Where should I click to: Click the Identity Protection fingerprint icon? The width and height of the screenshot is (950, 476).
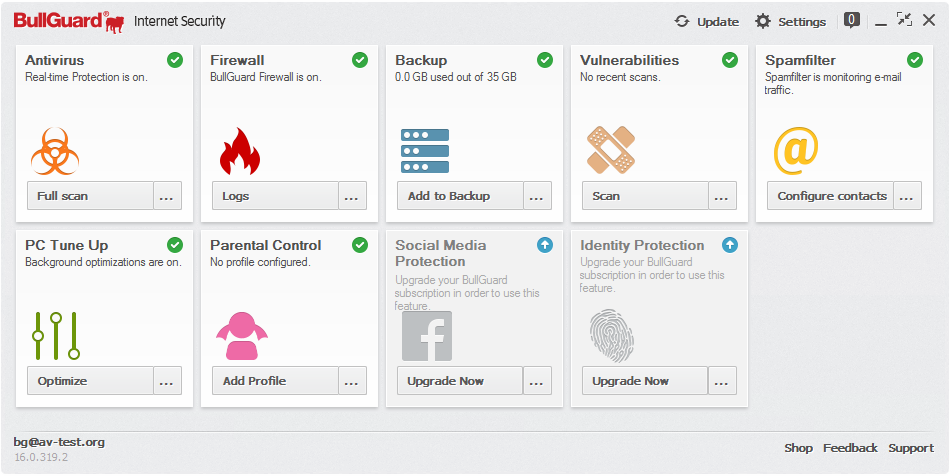point(610,336)
